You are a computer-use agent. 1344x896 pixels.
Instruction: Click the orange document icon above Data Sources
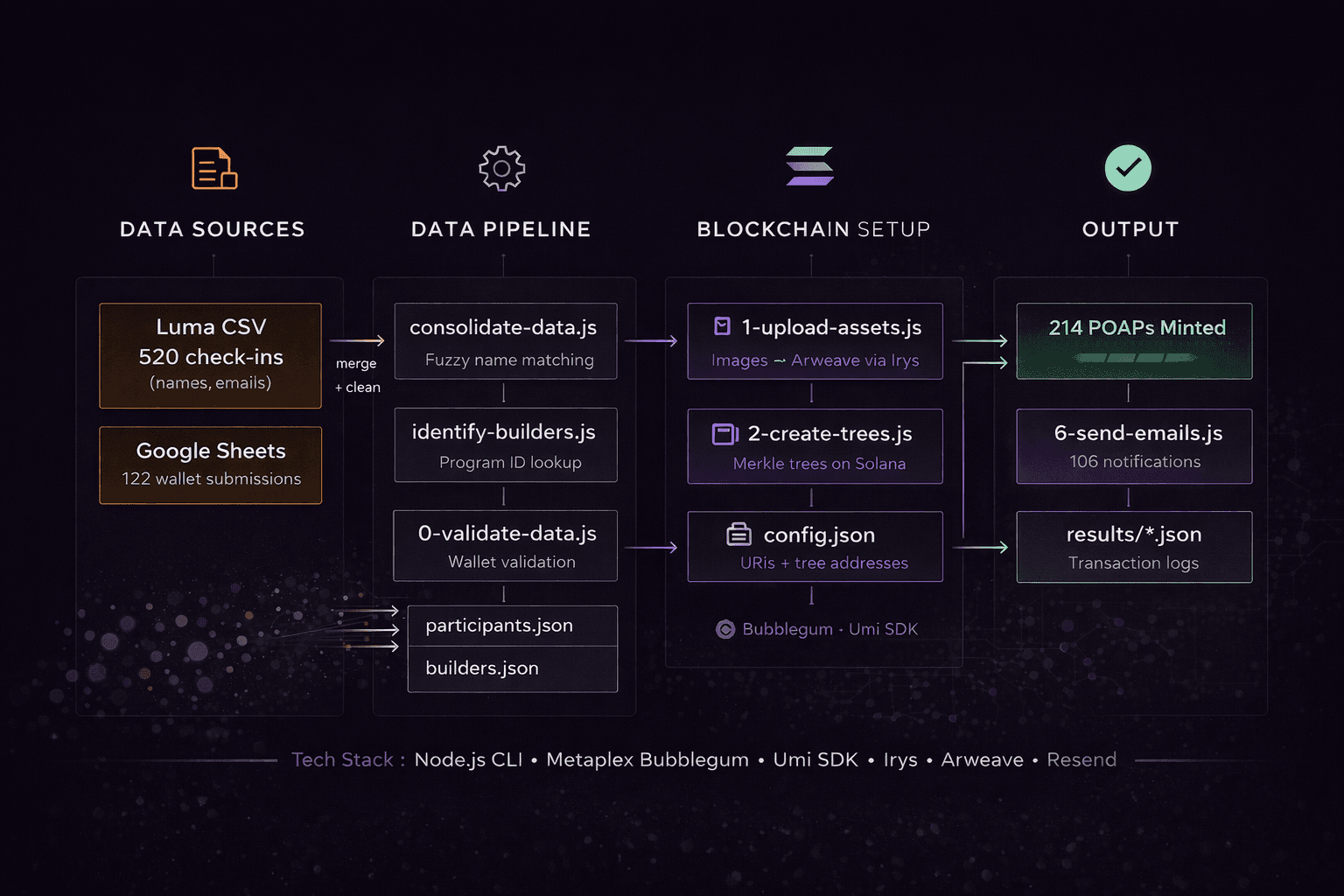[x=214, y=168]
